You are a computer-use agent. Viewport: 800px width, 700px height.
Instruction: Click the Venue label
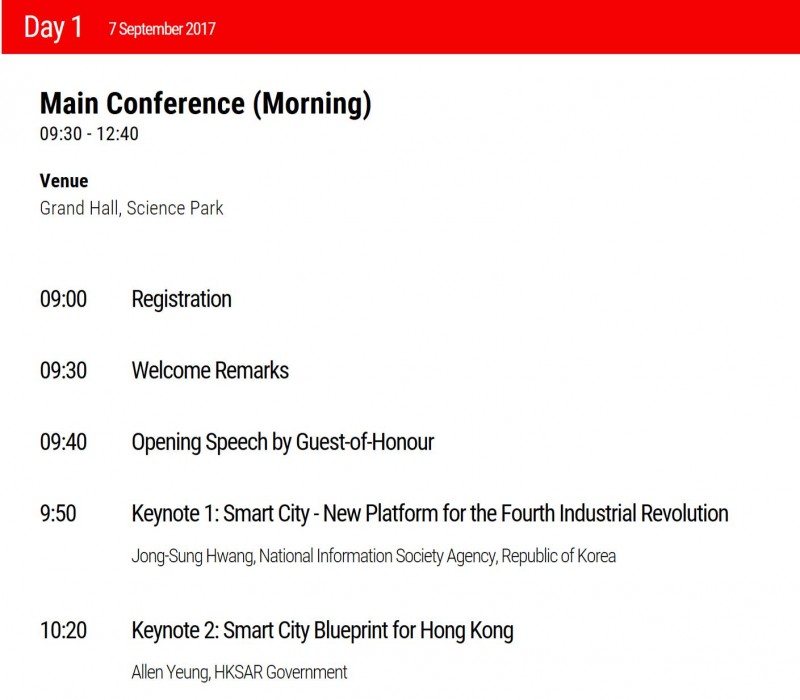coord(64,181)
